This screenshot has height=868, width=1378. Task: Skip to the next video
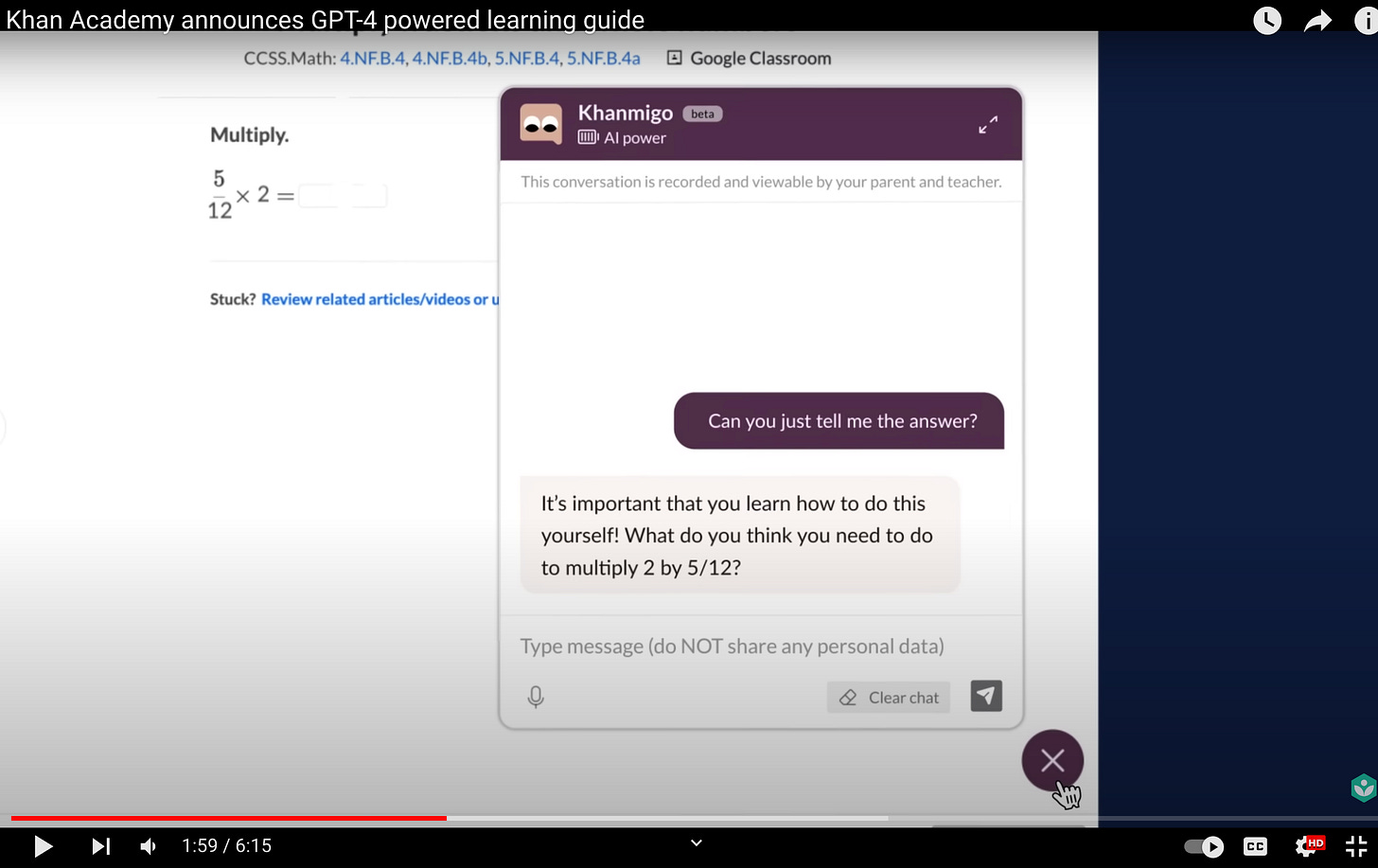point(100,846)
